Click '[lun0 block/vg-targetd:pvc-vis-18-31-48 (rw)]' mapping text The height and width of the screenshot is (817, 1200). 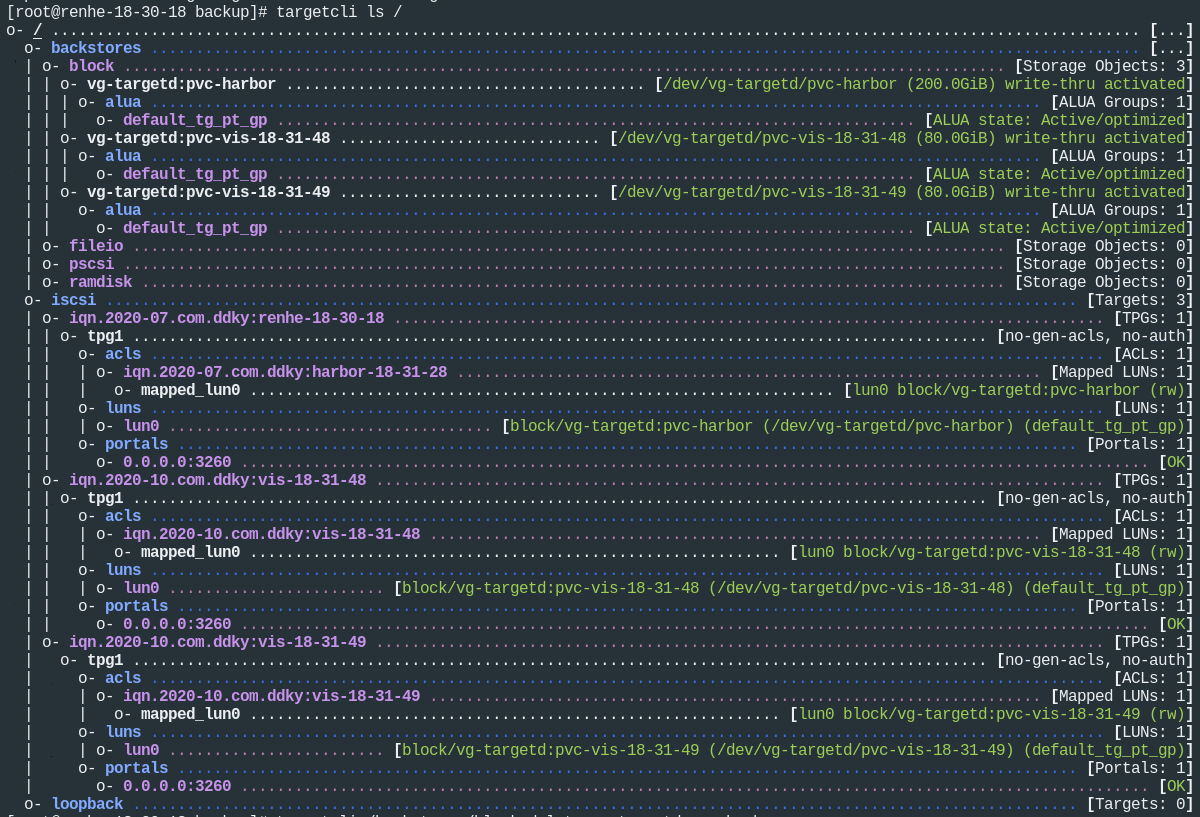point(992,552)
